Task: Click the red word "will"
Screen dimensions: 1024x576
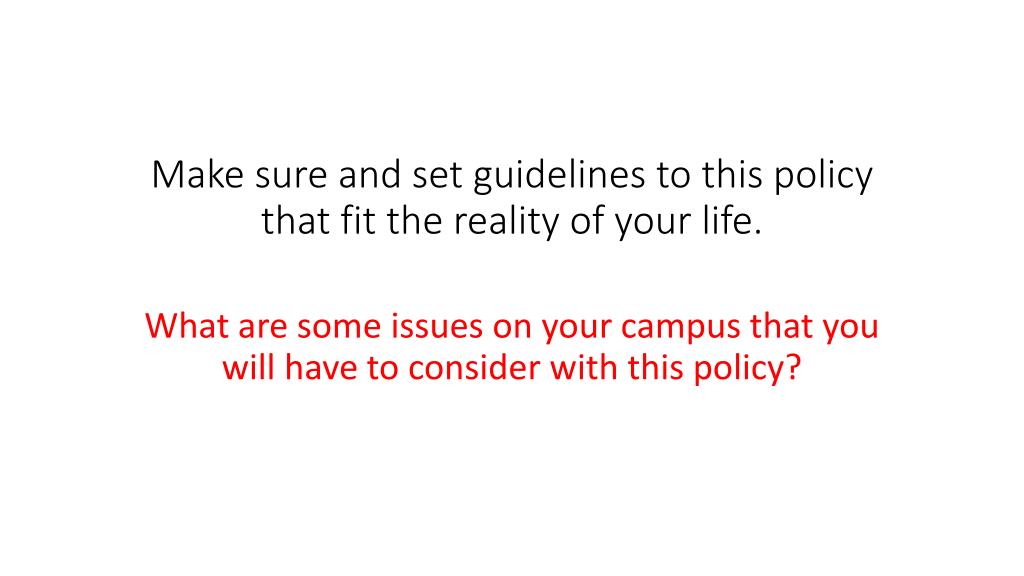Action: (x=248, y=367)
